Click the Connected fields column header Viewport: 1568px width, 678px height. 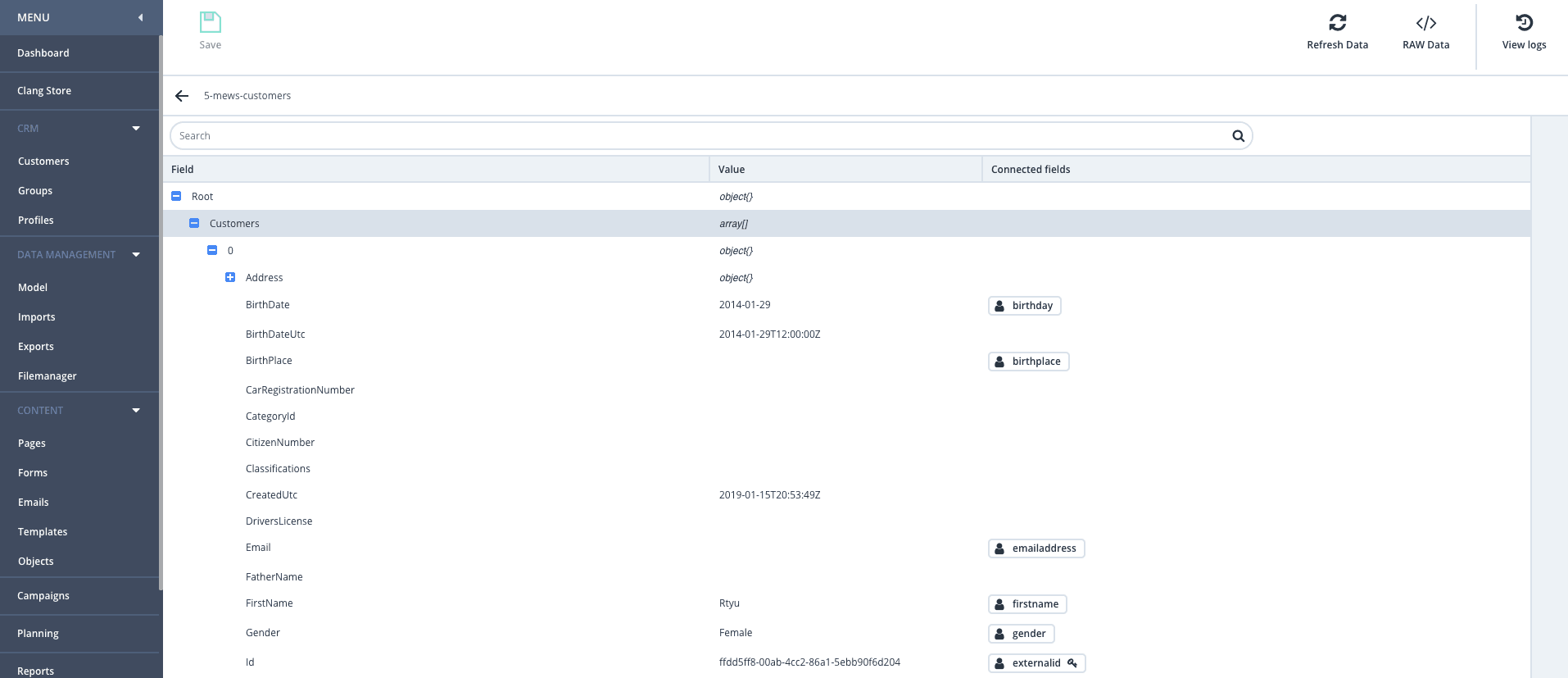point(1257,170)
